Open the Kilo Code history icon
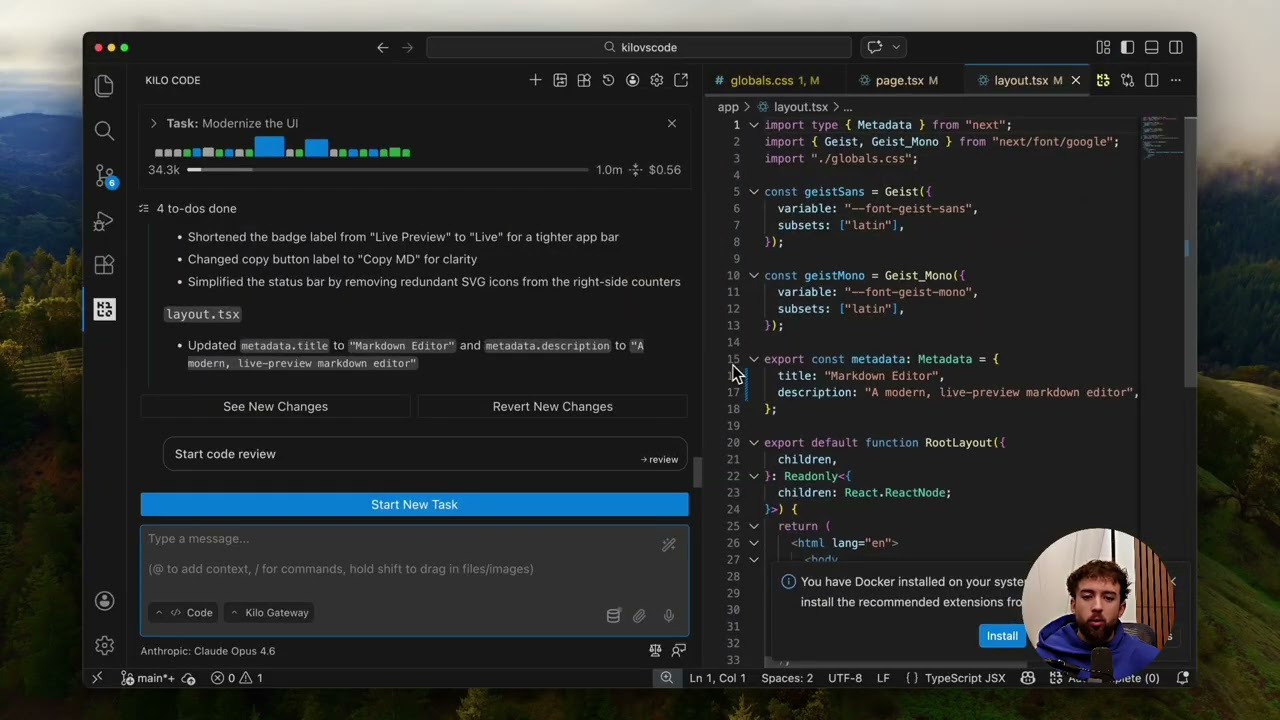Screen dimensions: 1280x720 [608, 80]
